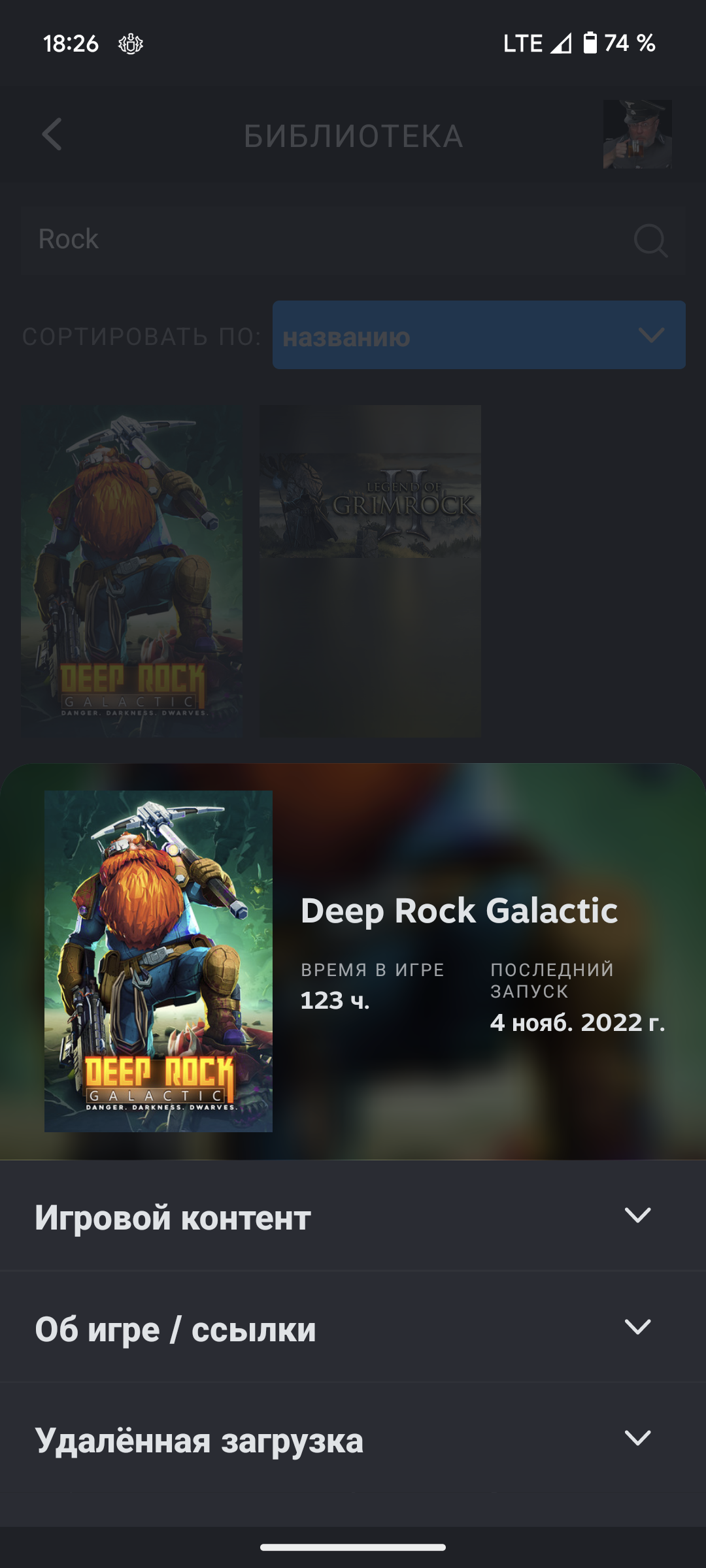
Task: Click the Игровой контент chevron
Action: point(637,1216)
